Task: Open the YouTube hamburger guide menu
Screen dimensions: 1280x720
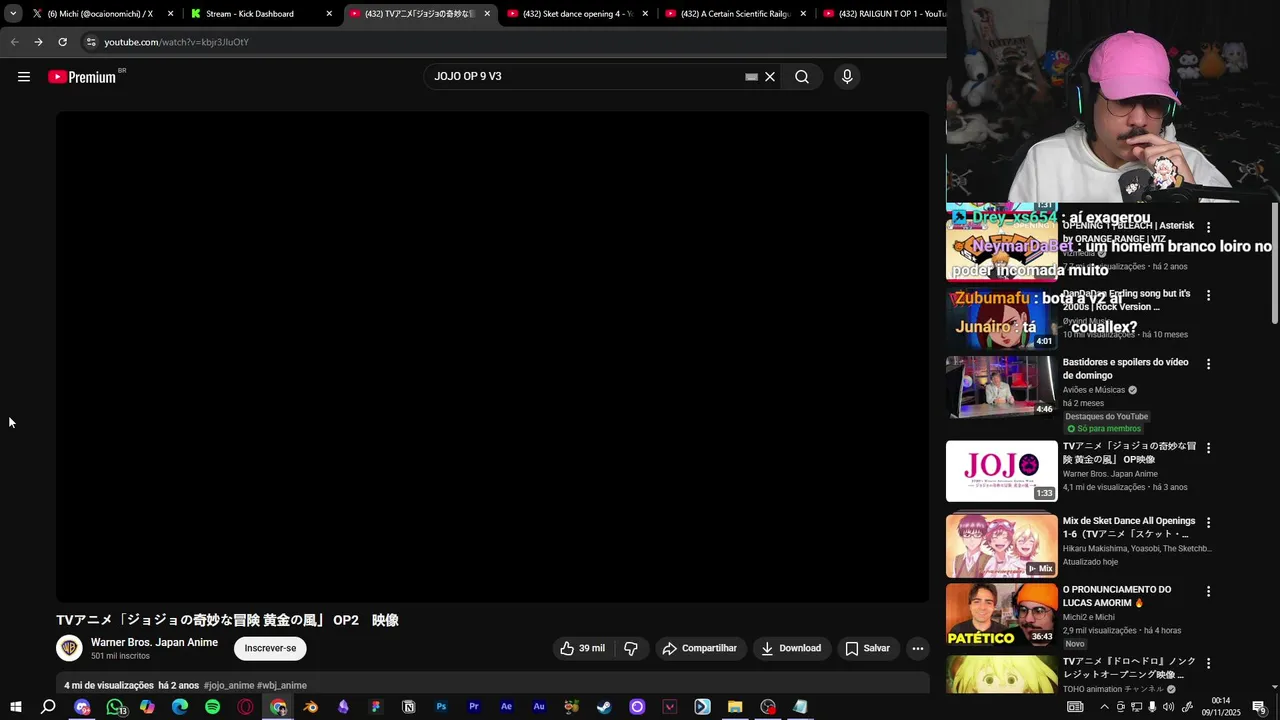Action: 24,77
